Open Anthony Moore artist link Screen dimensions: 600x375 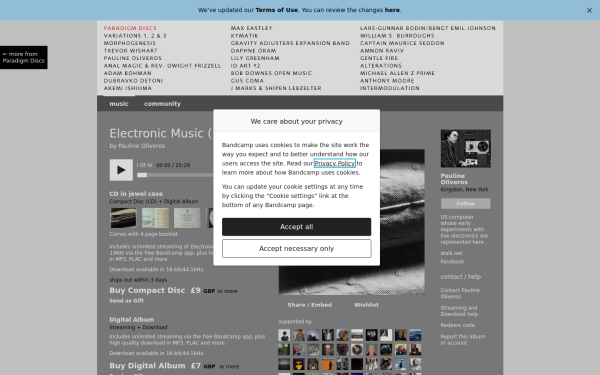point(386,81)
